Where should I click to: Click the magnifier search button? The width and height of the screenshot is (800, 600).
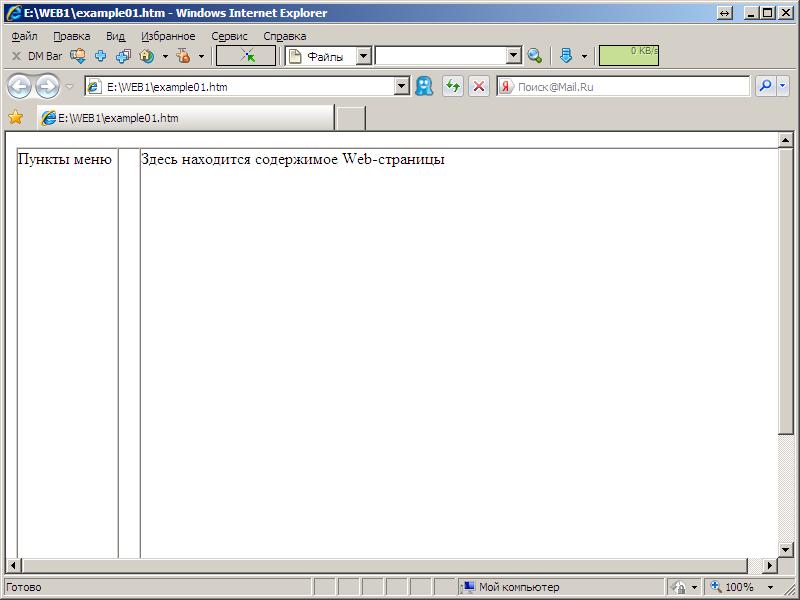pyautogui.click(x=766, y=87)
